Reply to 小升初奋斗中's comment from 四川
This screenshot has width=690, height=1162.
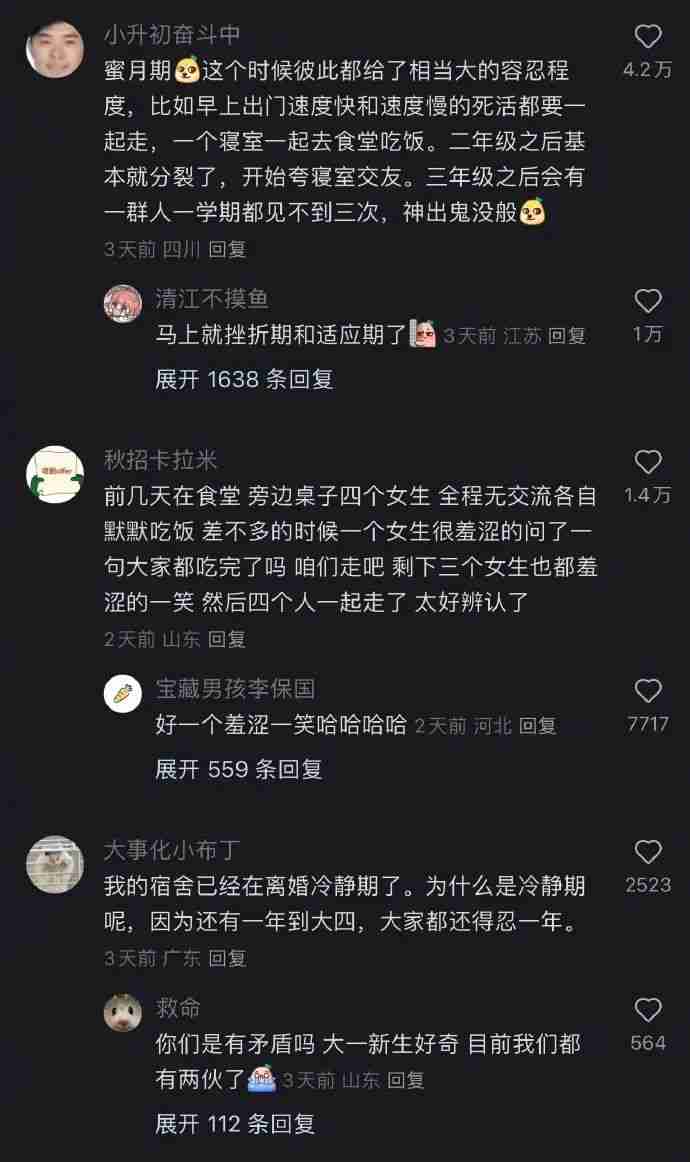point(227,249)
